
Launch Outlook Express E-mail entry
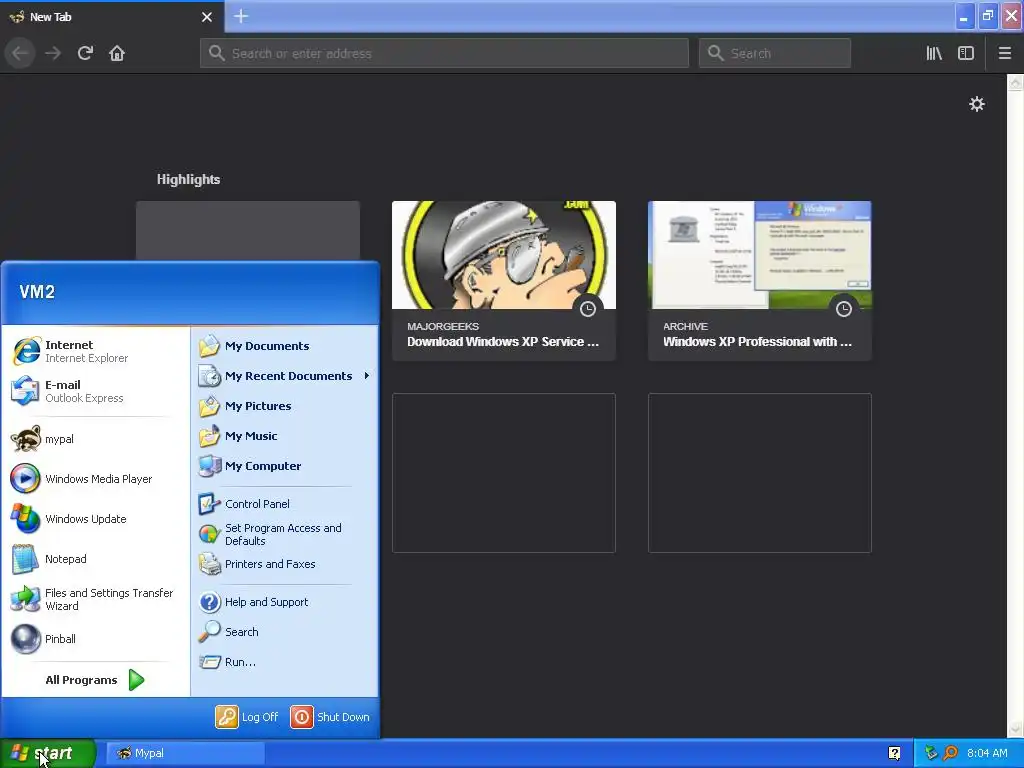[95, 391]
